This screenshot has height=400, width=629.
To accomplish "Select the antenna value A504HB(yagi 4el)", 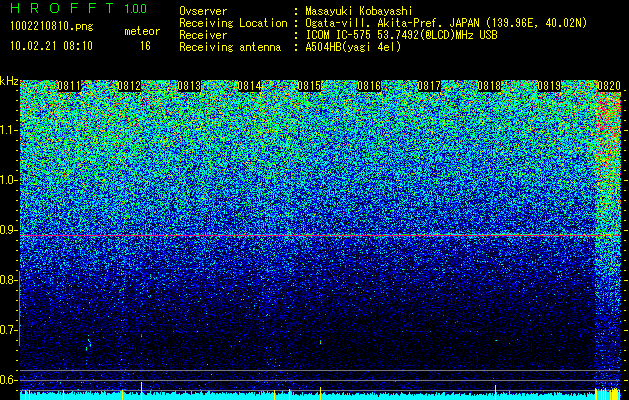I will coord(353,47).
